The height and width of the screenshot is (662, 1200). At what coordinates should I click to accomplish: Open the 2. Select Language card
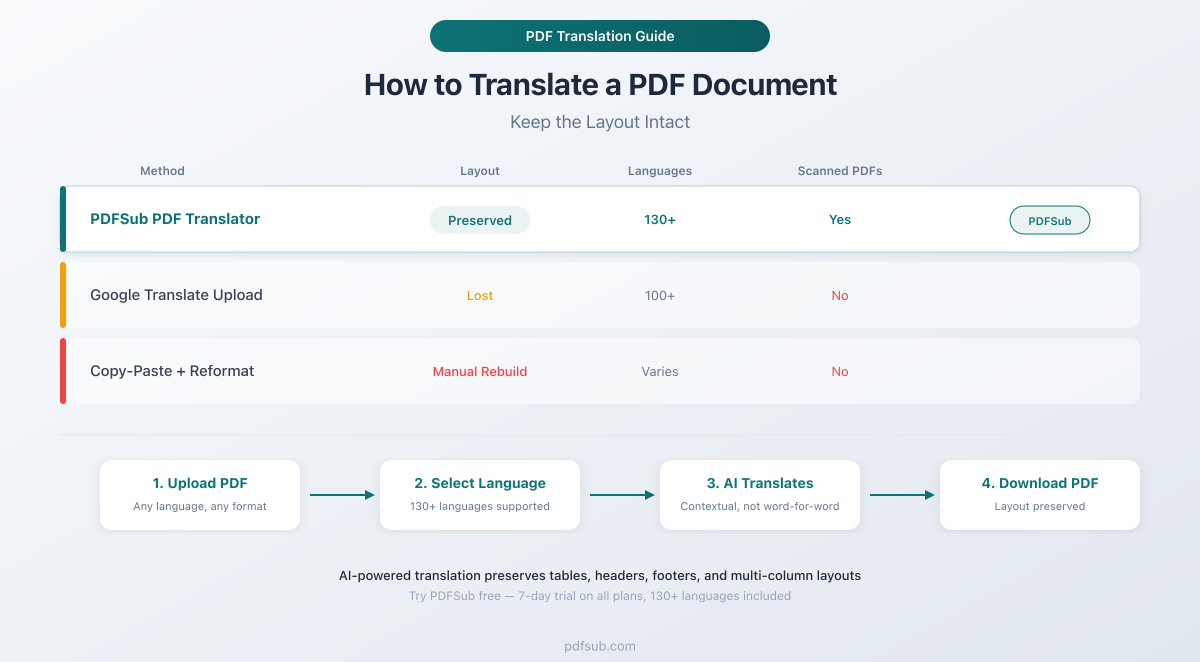(x=480, y=495)
